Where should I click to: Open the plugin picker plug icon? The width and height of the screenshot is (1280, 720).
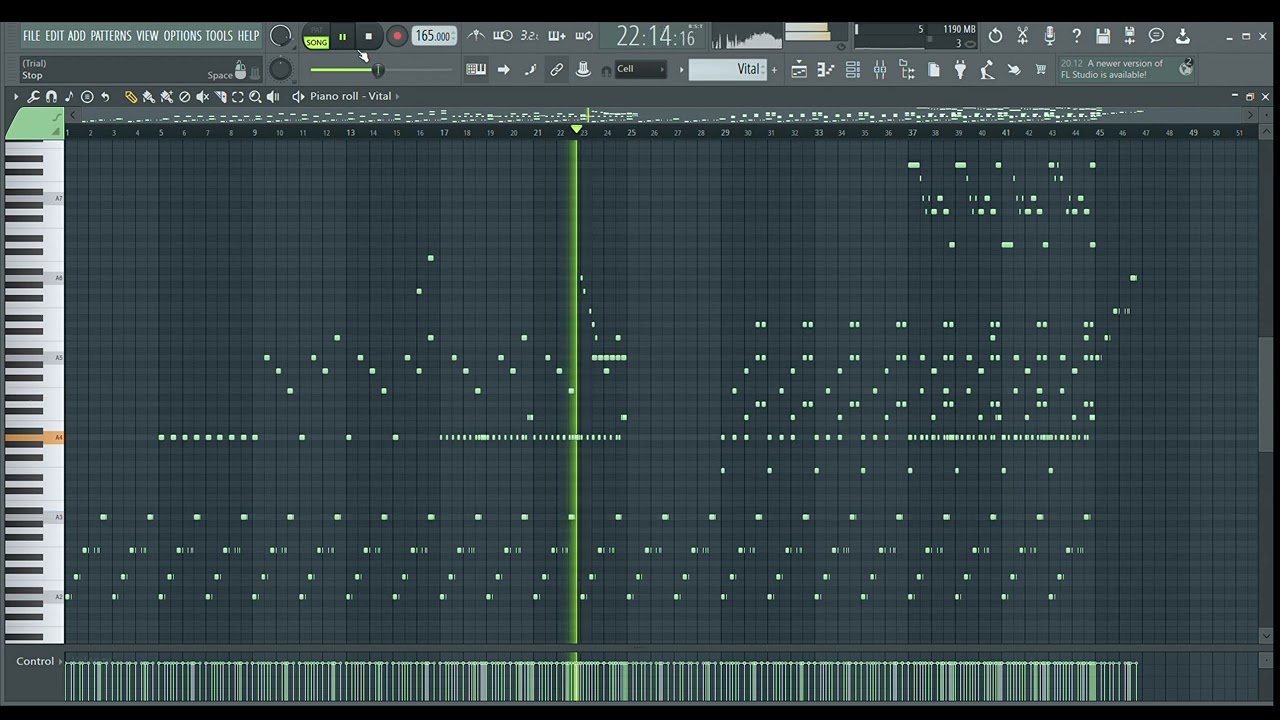(x=961, y=69)
